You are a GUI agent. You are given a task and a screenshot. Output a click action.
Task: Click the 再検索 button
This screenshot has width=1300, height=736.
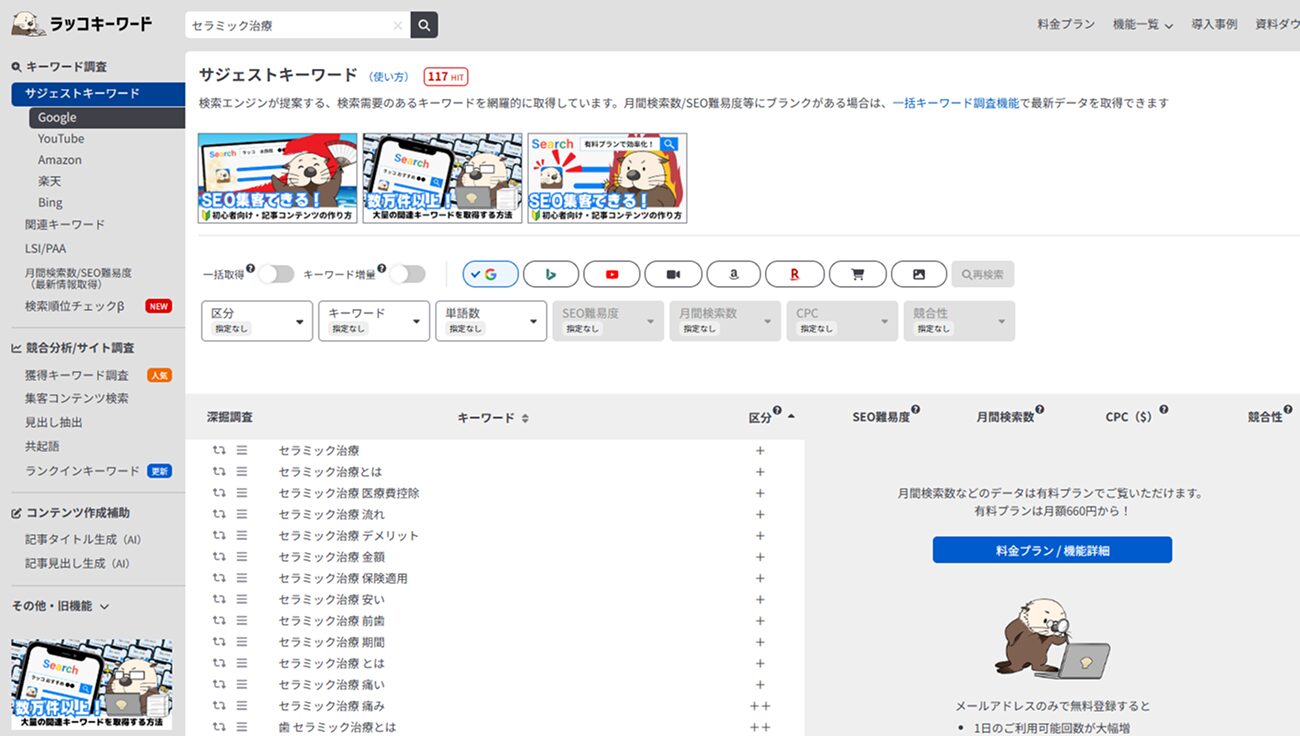coord(983,274)
